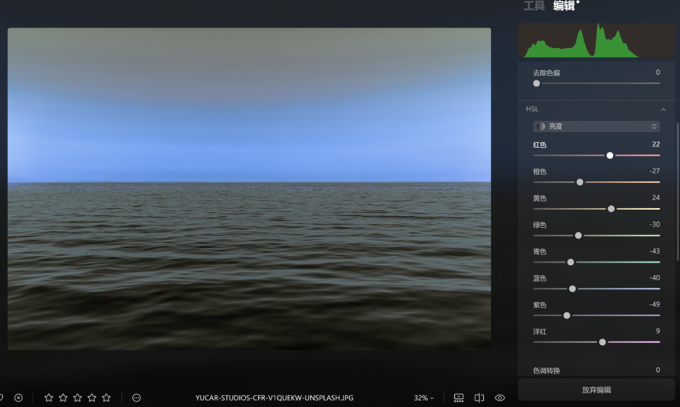The width and height of the screenshot is (680, 407).
Task: Click the 紫色 slider handle
Action: click(567, 316)
